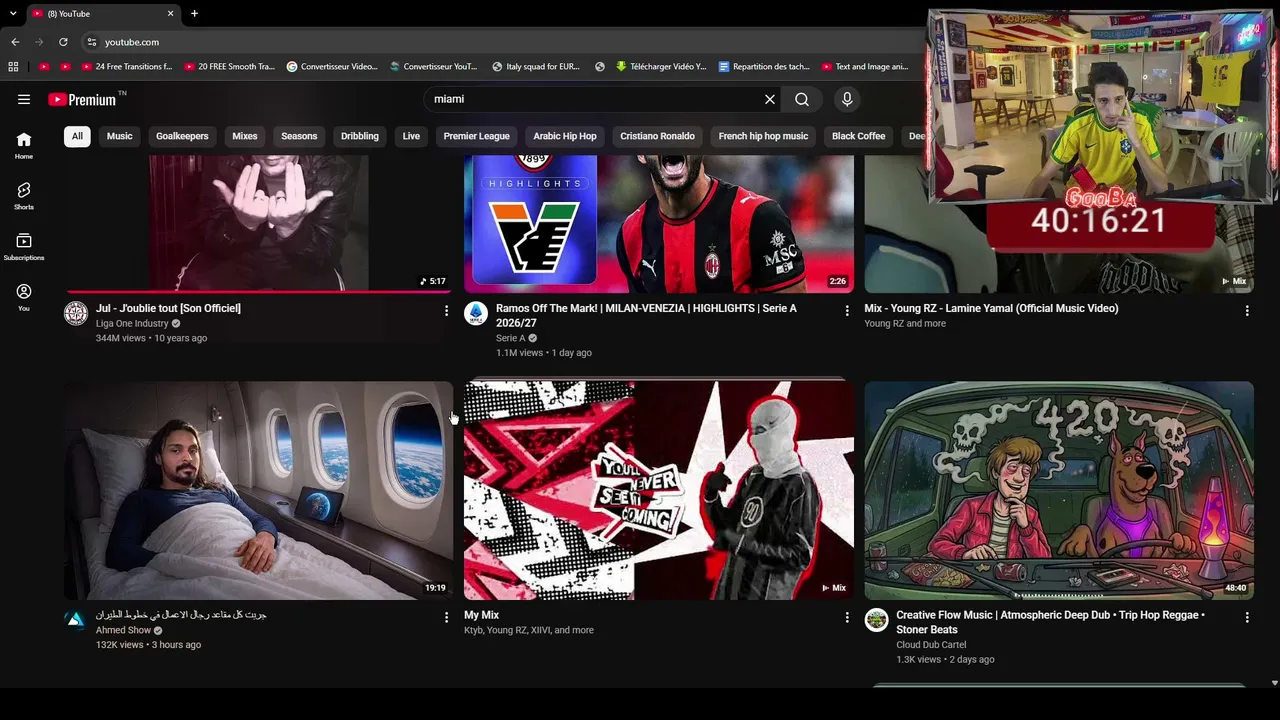The width and height of the screenshot is (1280, 720).
Task: Open the first Convertisseur Video... bookmark
Action: (332, 67)
